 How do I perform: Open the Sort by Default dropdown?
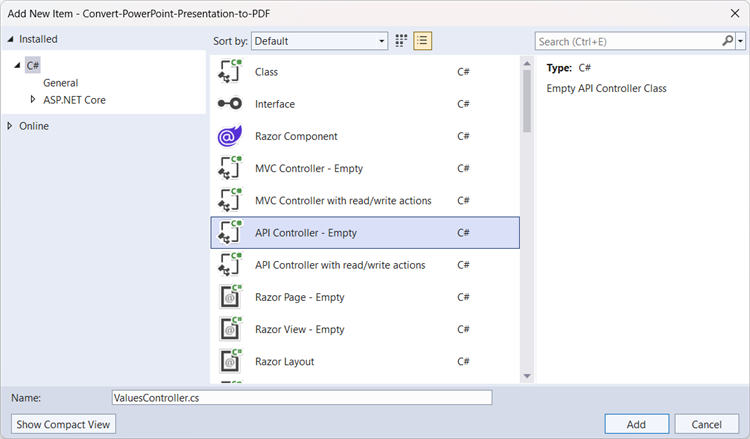[319, 41]
